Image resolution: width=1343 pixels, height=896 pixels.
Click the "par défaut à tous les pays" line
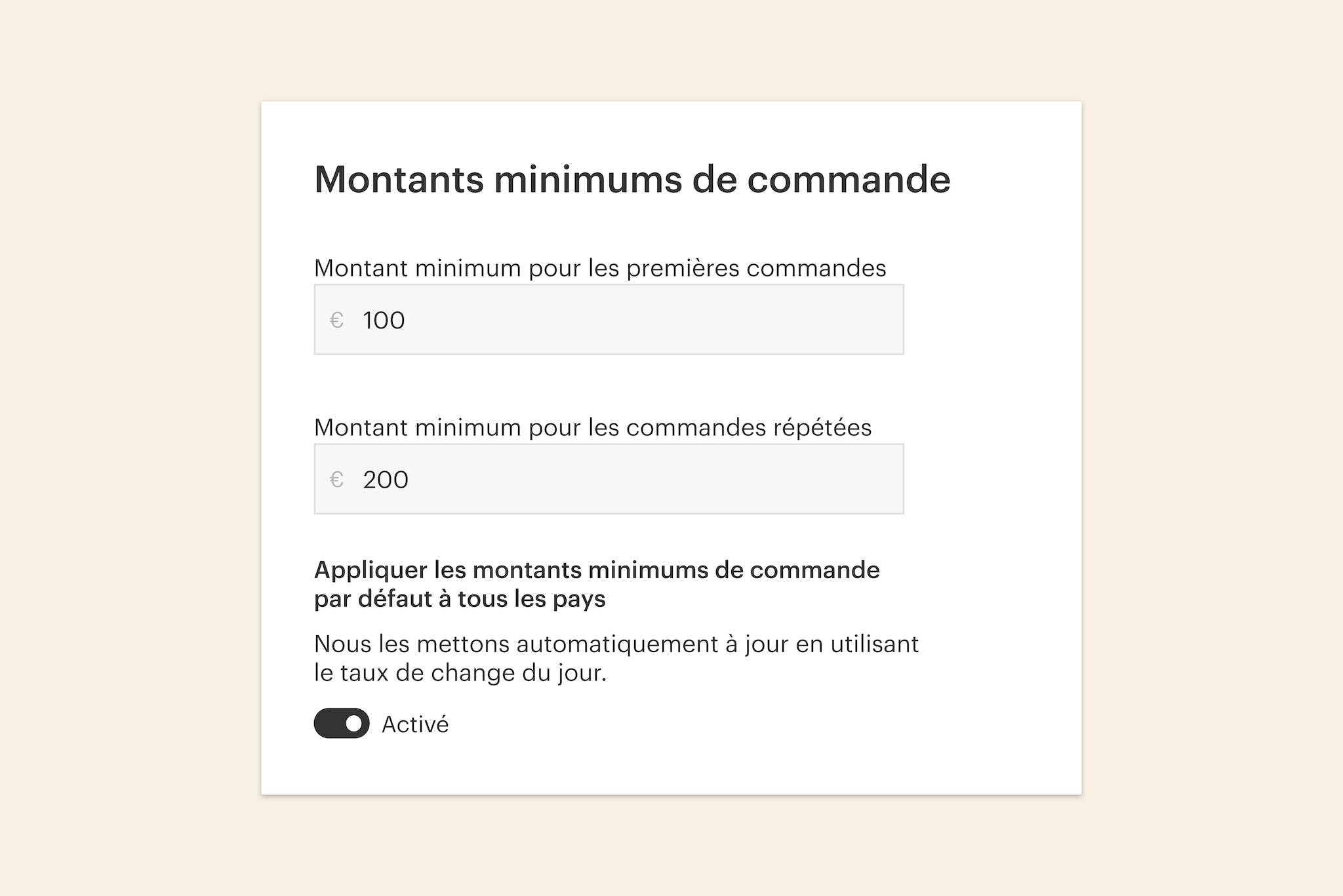pos(459,599)
